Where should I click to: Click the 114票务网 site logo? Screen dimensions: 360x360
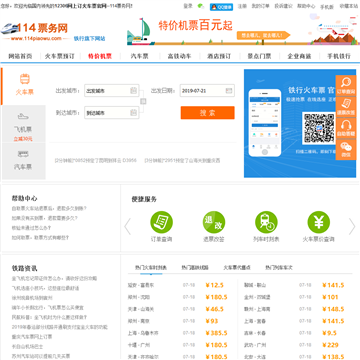tap(35, 32)
